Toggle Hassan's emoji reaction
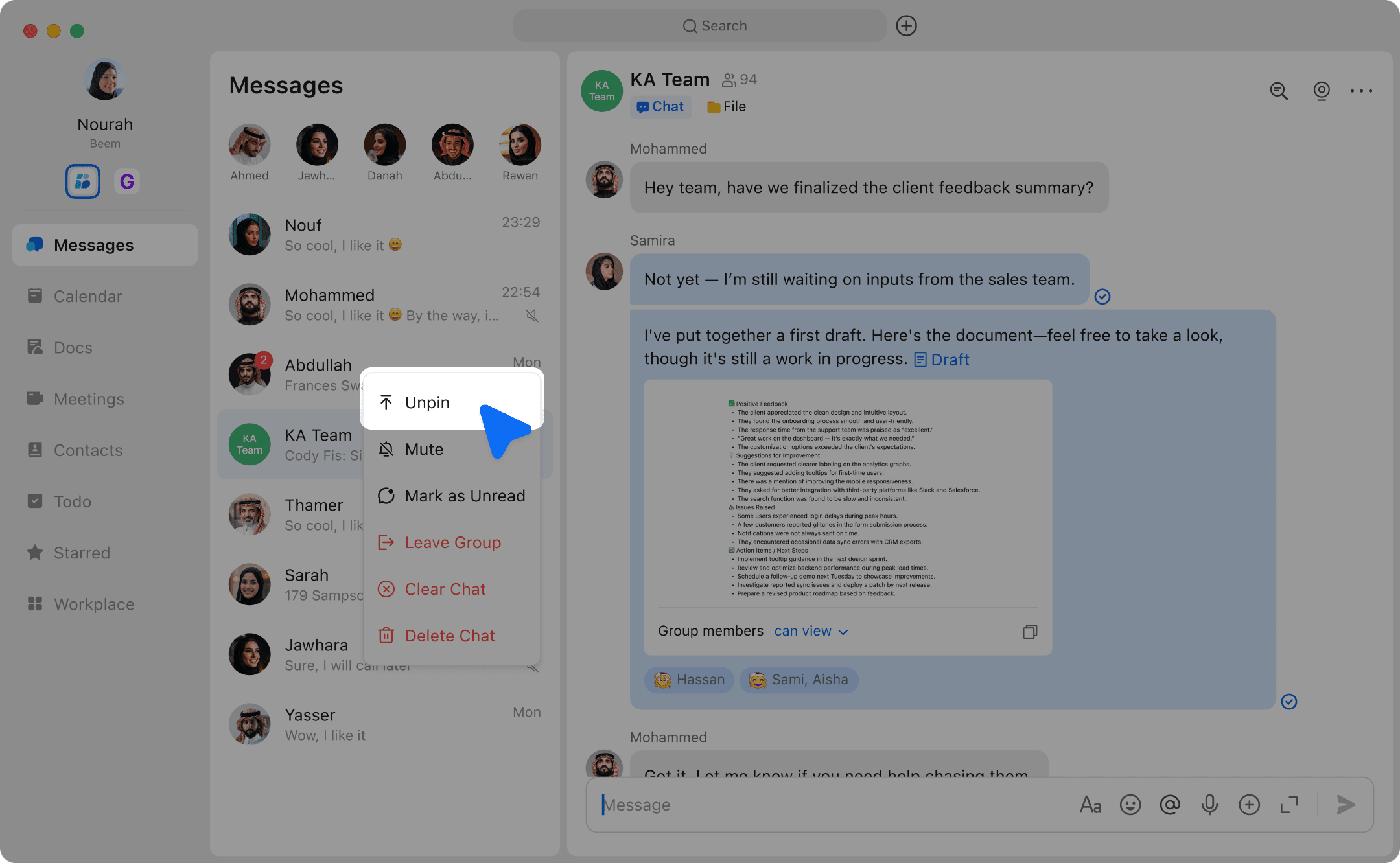The width and height of the screenshot is (1400, 863). (689, 680)
